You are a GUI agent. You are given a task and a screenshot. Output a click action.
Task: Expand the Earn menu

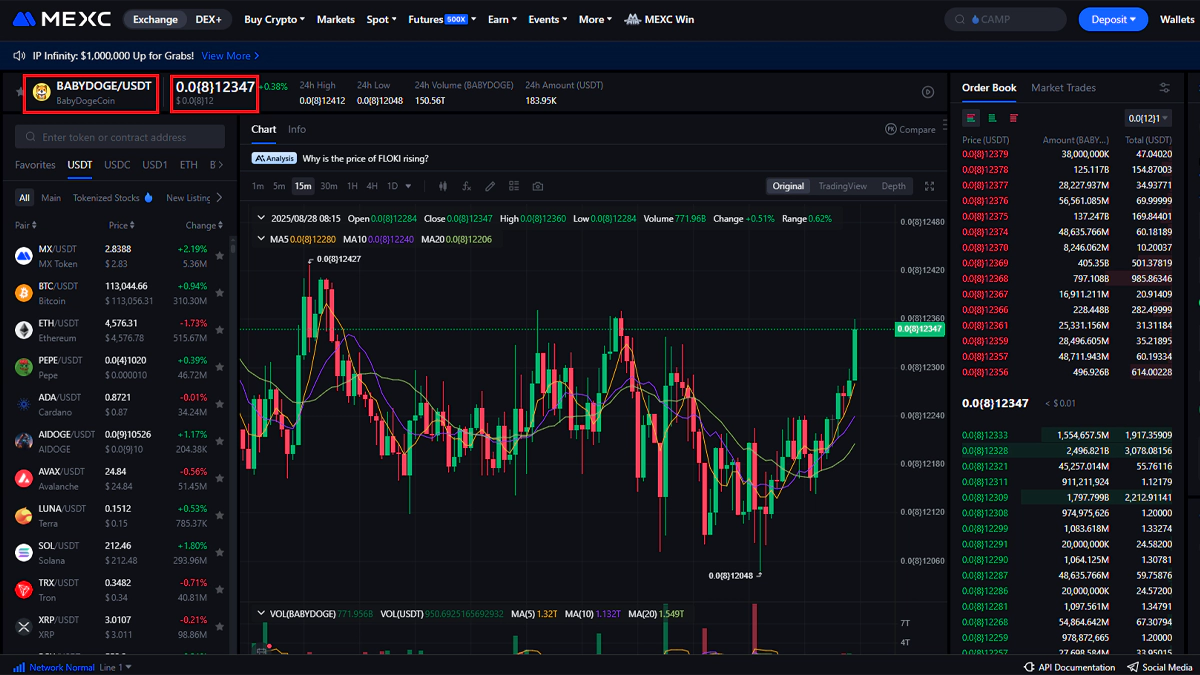tap(502, 19)
